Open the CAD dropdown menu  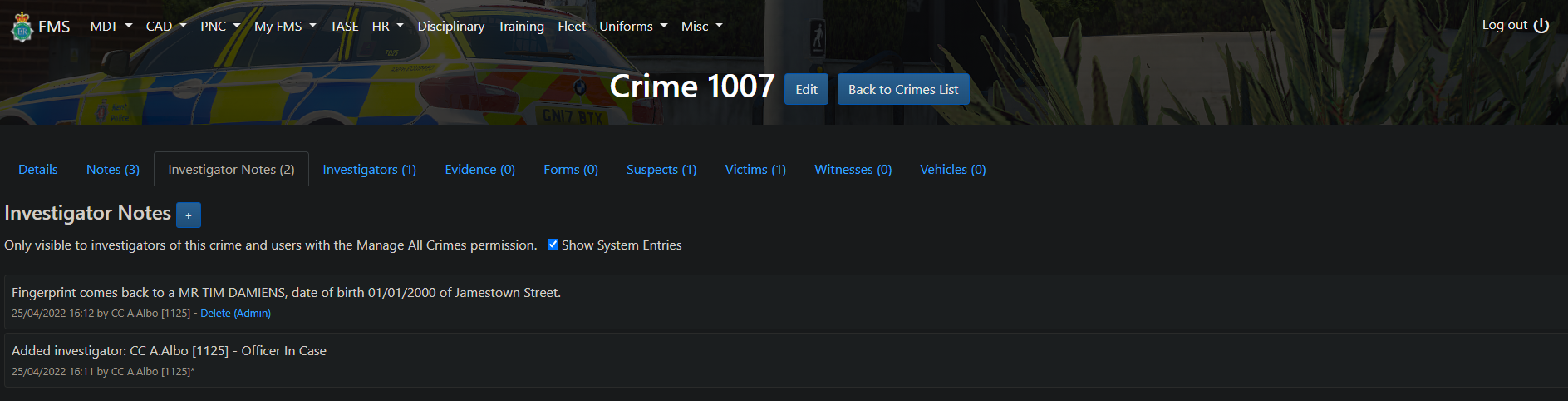pos(165,27)
